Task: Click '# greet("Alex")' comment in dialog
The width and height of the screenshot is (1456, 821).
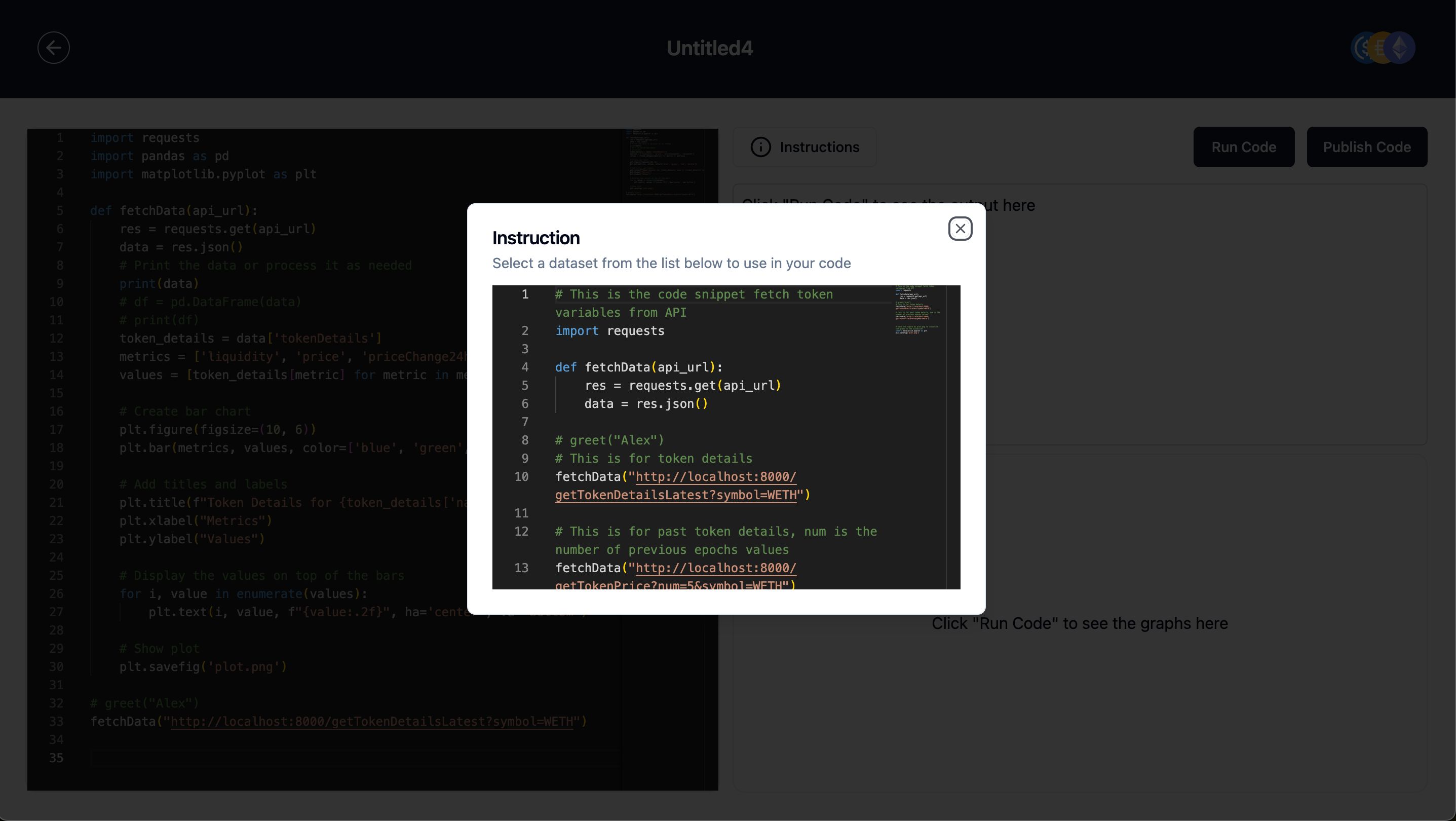Action: pyautogui.click(x=609, y=440)
